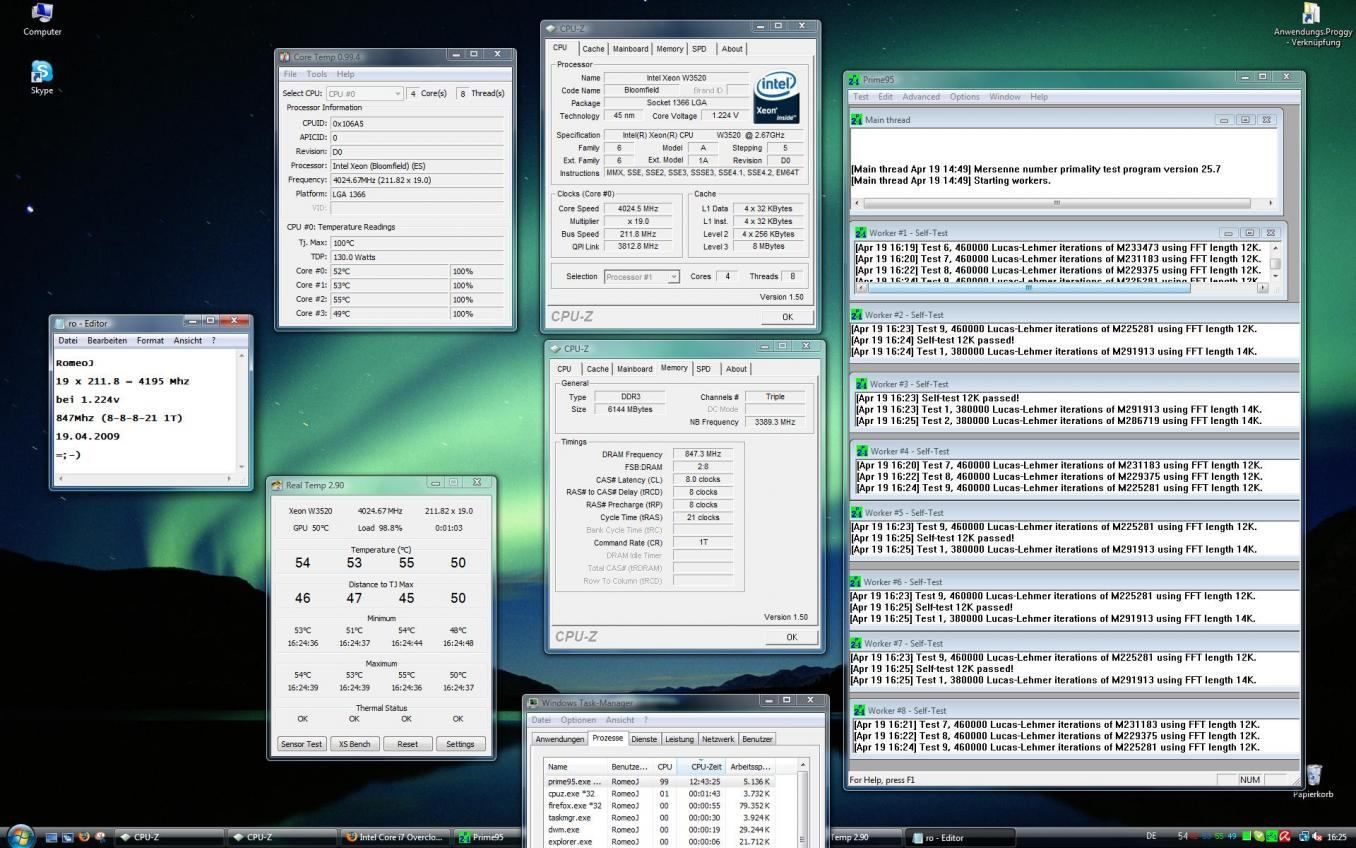Open the File menu in Core Temp

coord(290,74)
